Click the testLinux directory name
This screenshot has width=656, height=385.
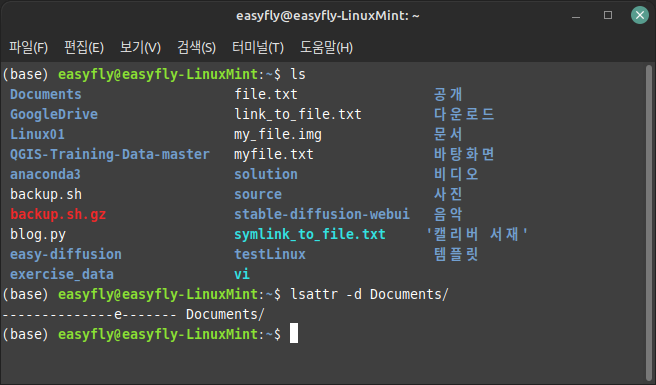coord(270,254)
